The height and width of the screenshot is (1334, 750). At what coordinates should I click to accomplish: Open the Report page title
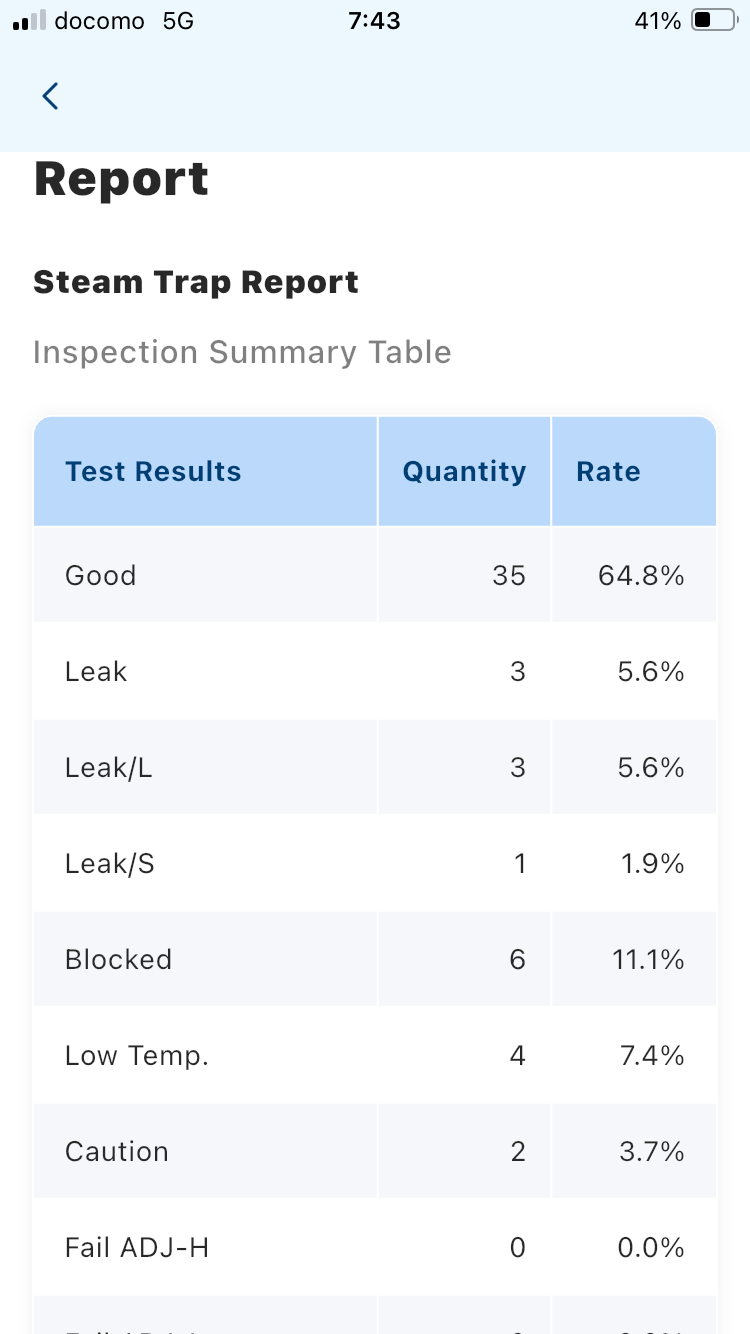coord(121,177)
